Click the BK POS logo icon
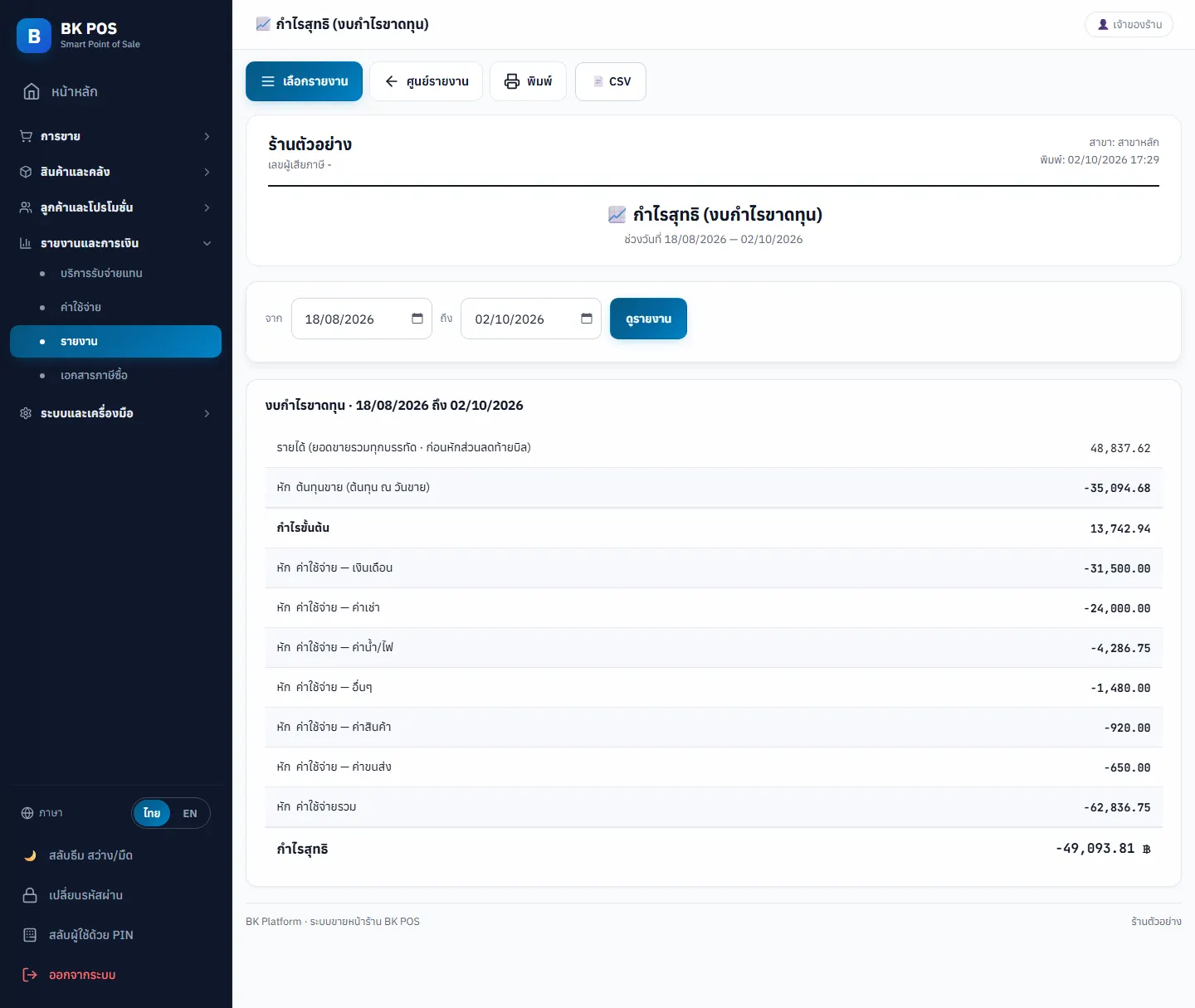 pyautogui.click(x=34, y=36)
